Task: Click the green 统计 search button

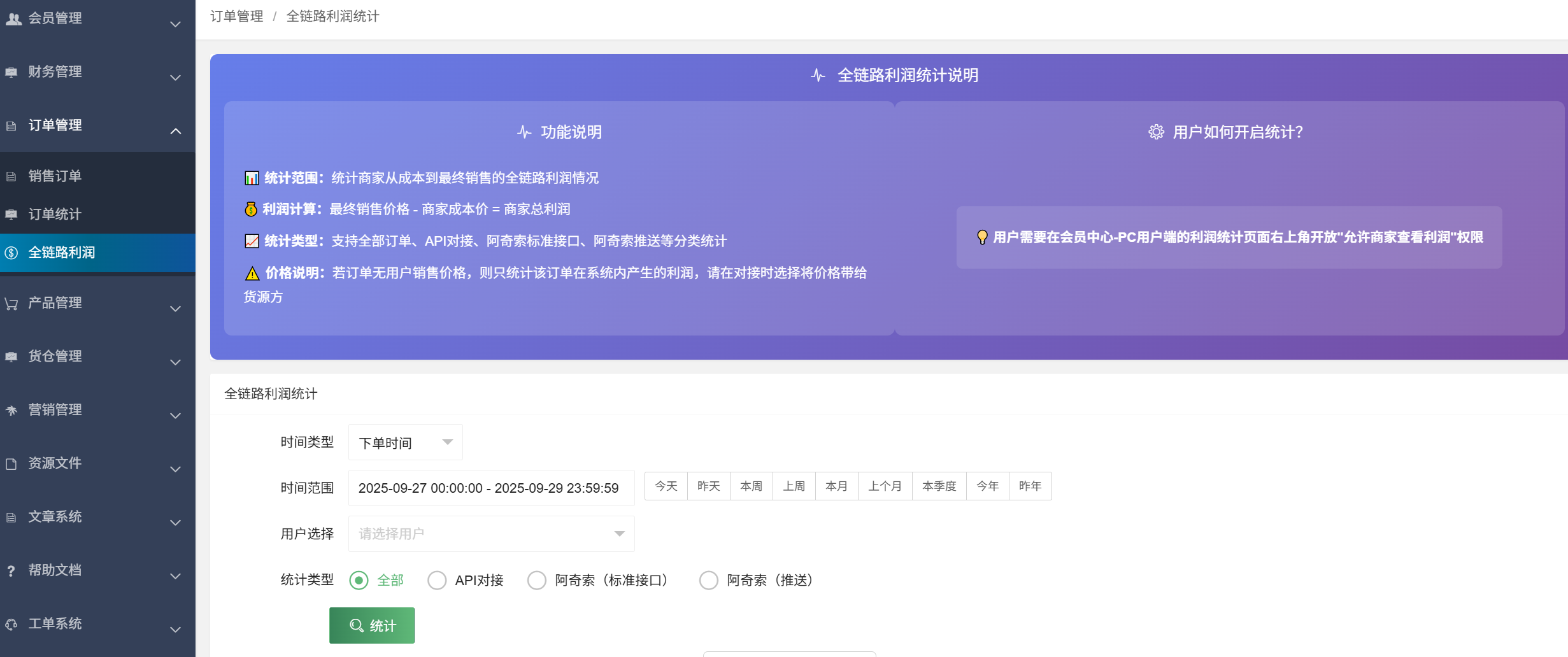Action: click(372, 626)
